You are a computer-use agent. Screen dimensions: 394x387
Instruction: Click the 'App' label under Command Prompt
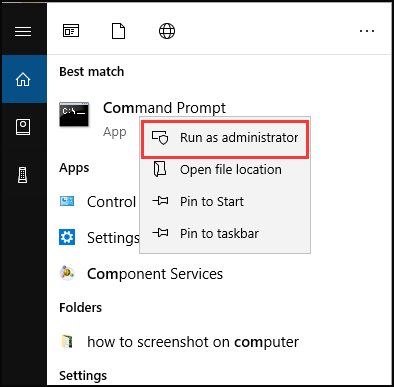[x=115, y=132]
